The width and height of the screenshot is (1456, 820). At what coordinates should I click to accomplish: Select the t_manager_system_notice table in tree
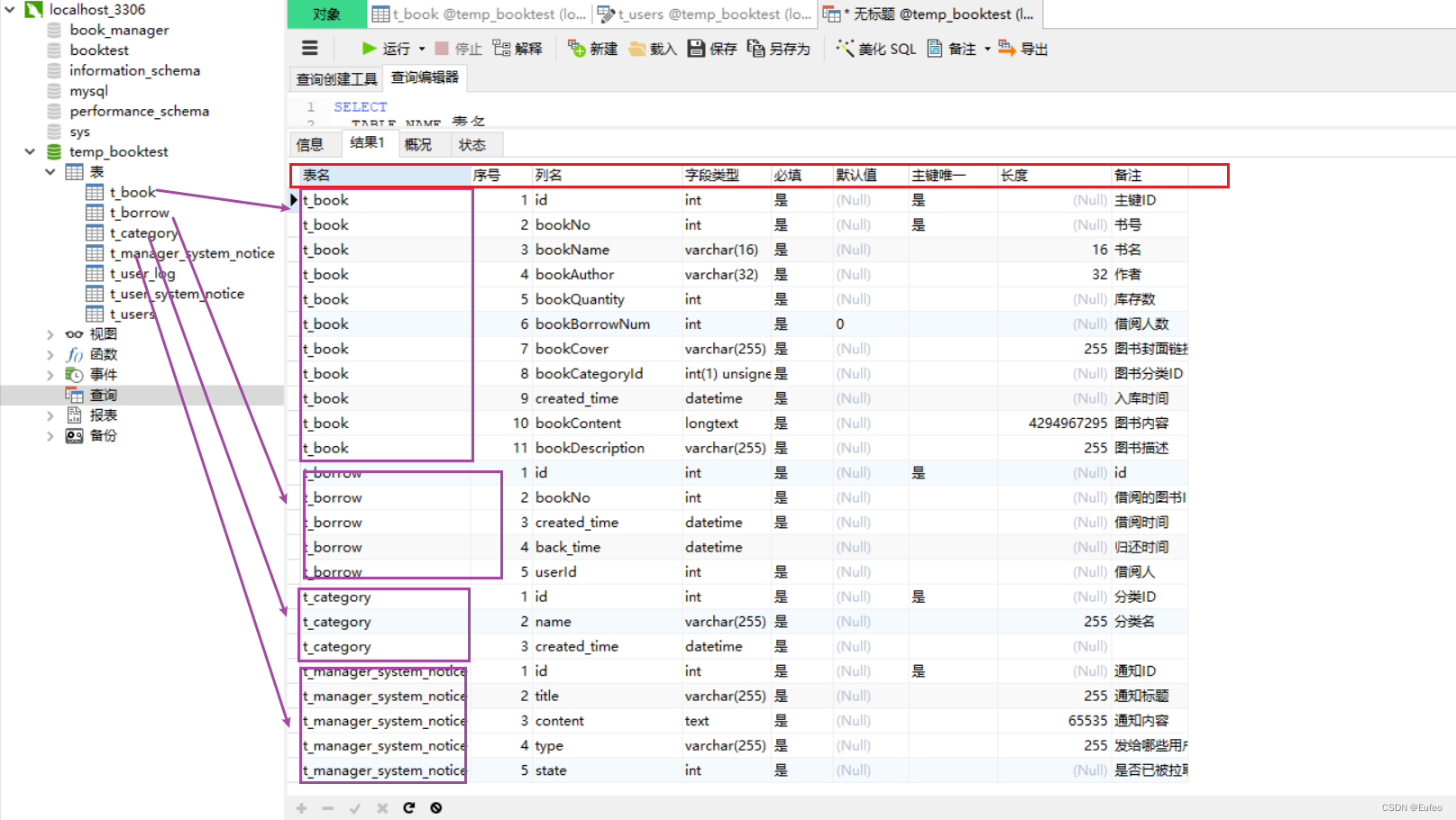click(192, 253)
